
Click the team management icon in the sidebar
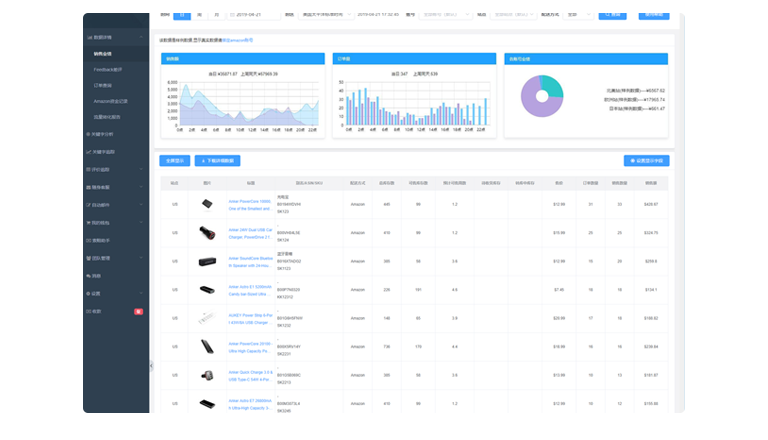pyautogui.click(x=88, y=258)
